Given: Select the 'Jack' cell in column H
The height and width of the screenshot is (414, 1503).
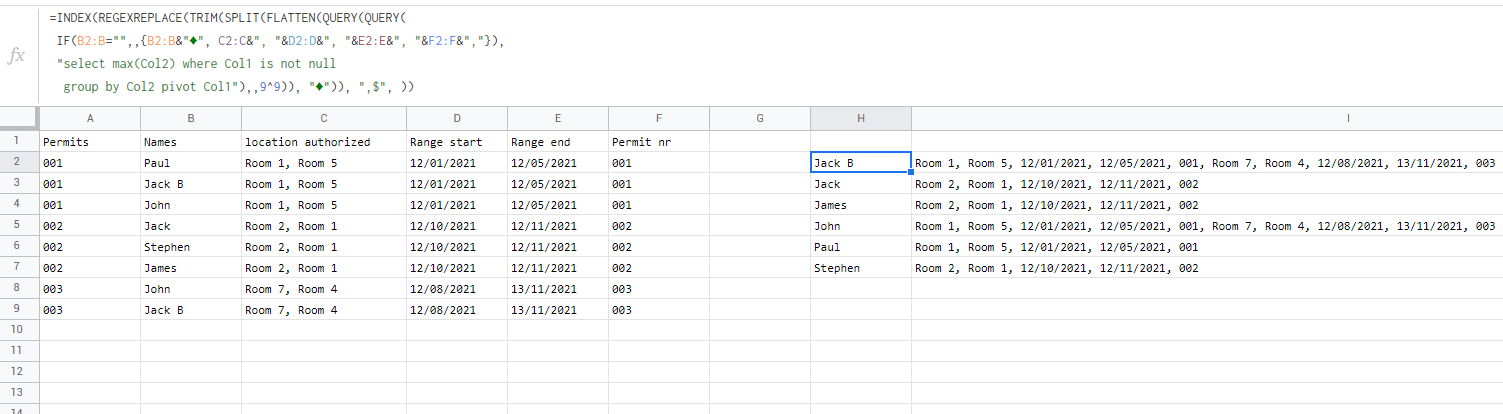Looking at the screenshot, I should click(x=861, y=183).
